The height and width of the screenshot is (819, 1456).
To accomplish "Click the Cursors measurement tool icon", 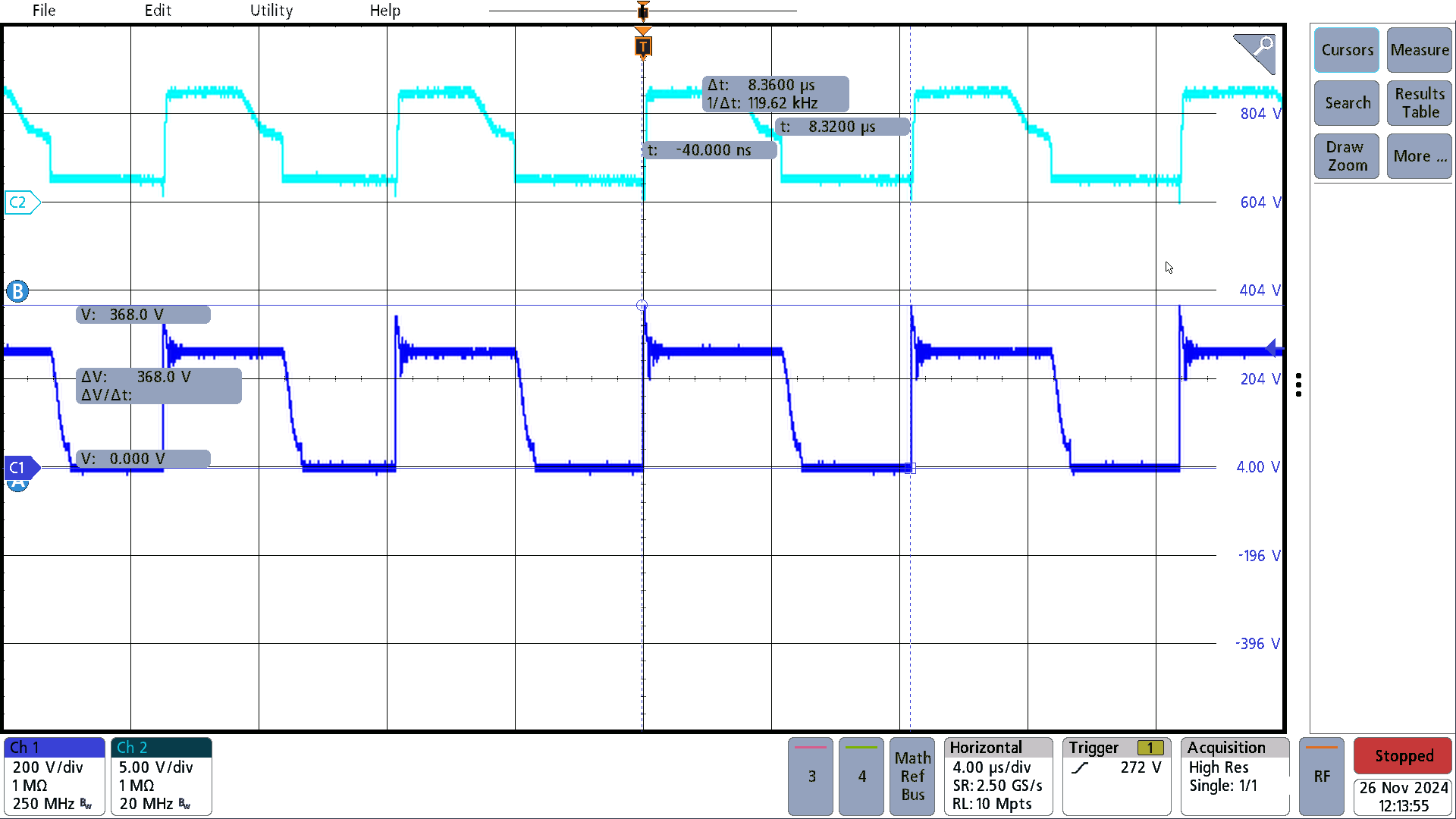I will (1347, 51).
